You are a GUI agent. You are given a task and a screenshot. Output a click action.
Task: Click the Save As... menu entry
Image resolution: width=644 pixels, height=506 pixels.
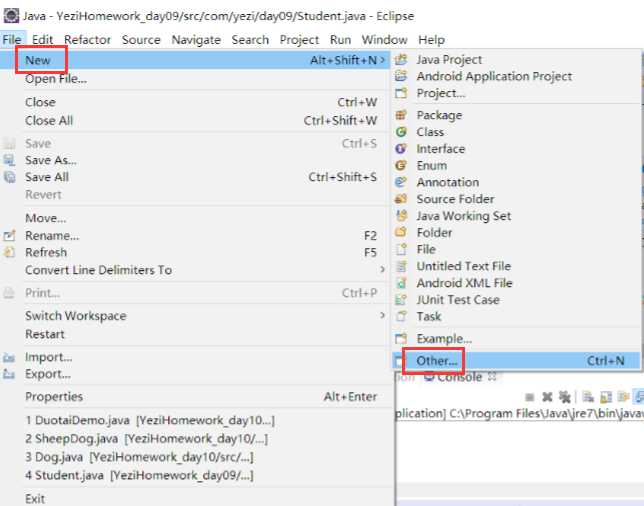pyautogui.click(x=195, y=160)
